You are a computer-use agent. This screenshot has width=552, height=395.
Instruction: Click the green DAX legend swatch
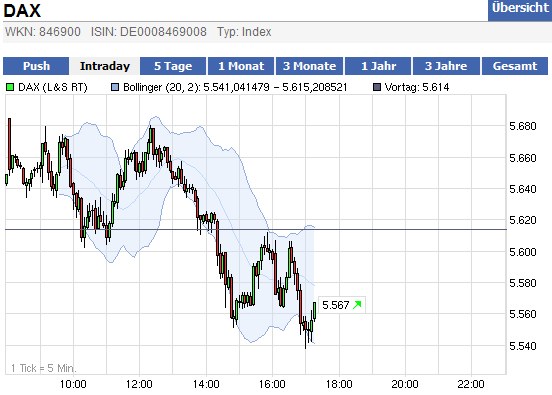tap(10, 87)
